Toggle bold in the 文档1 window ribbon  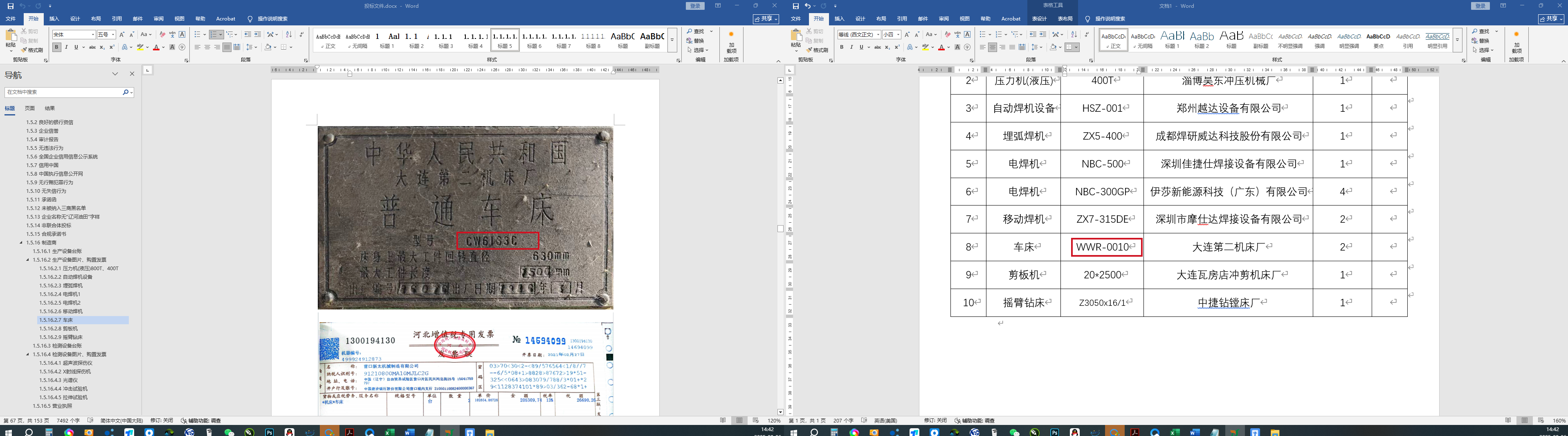point(842,47)
